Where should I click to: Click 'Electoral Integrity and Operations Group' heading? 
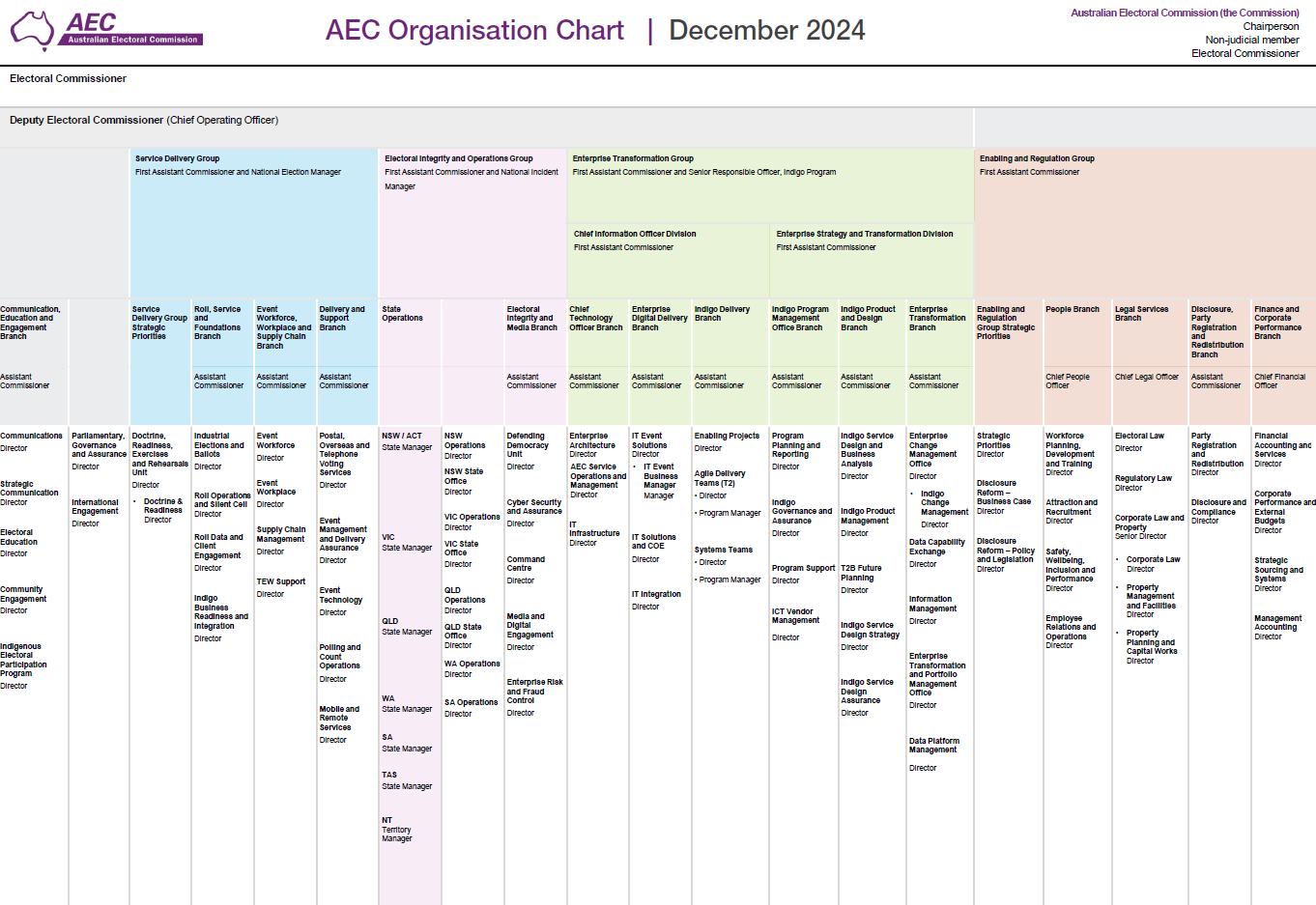tap(458, 158)
